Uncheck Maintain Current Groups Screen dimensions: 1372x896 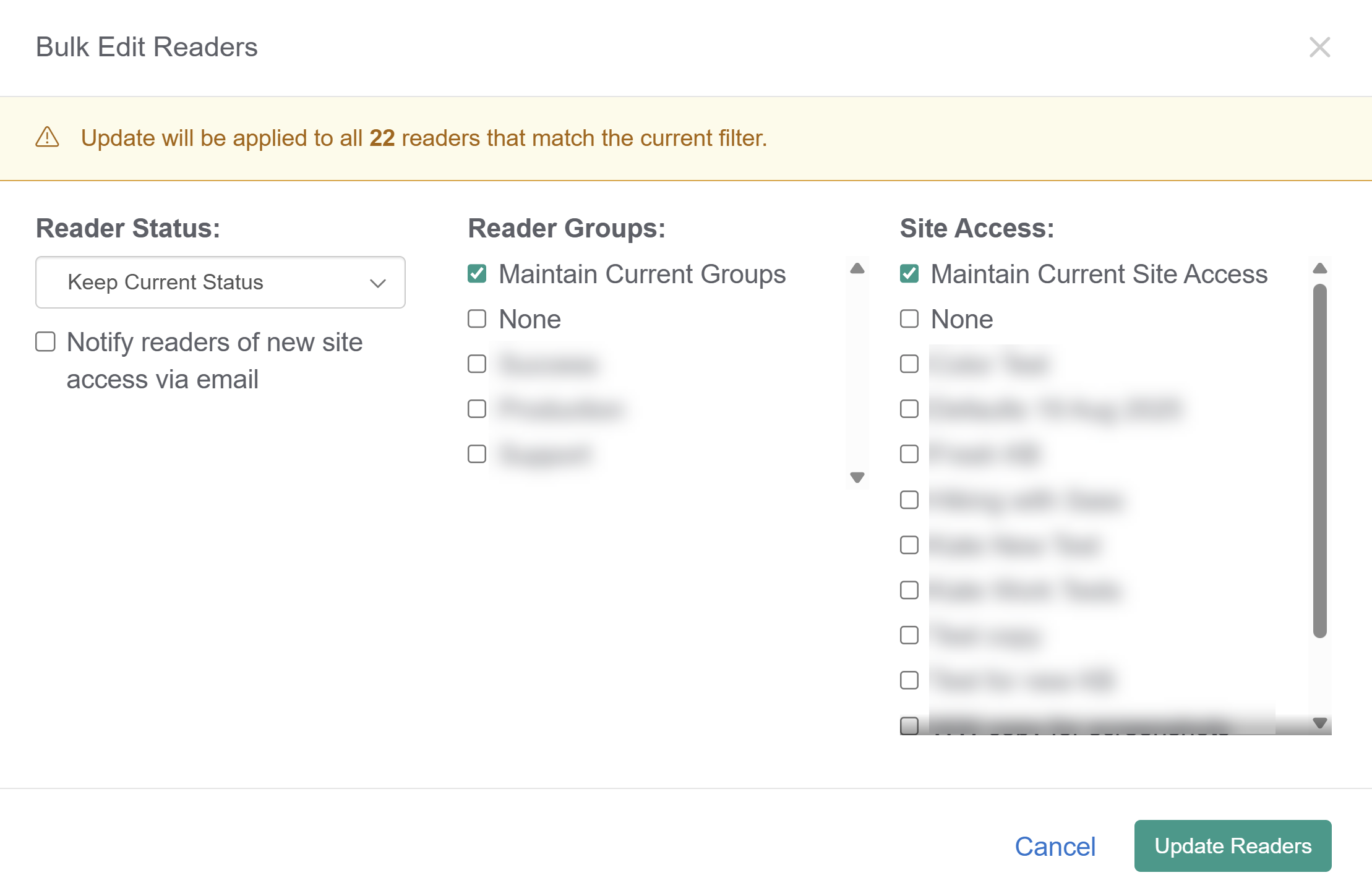pyautogui.click(x=477, y=273)
